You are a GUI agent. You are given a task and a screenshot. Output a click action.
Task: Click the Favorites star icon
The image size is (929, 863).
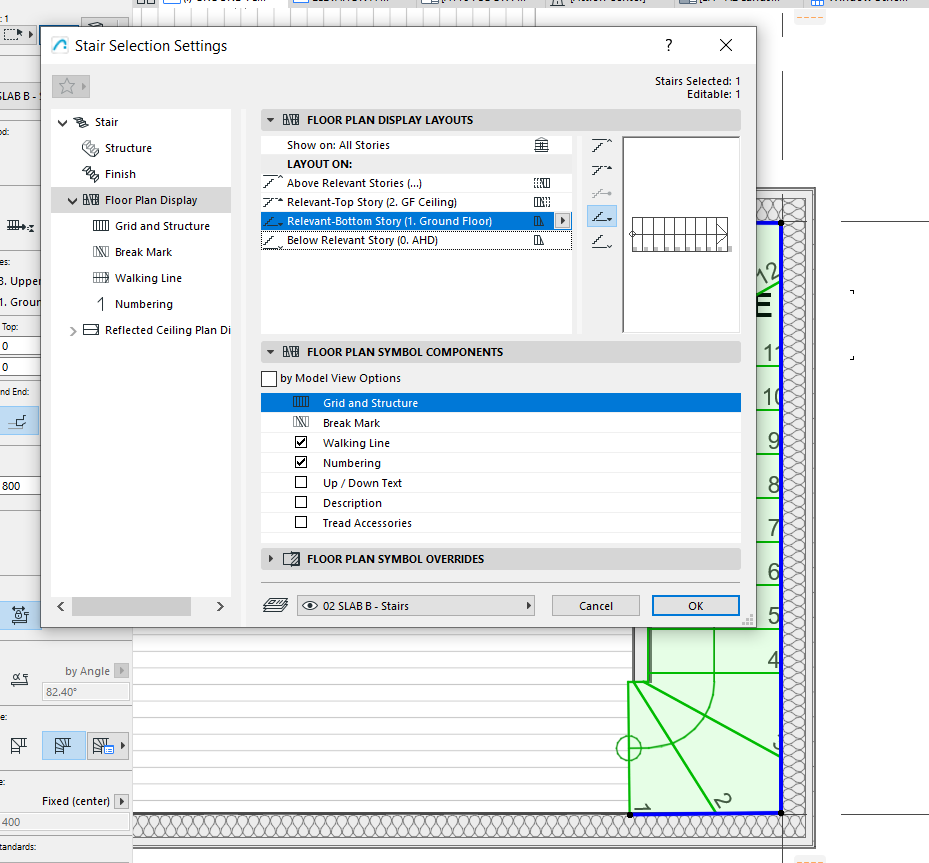click(x=67, y=86)
